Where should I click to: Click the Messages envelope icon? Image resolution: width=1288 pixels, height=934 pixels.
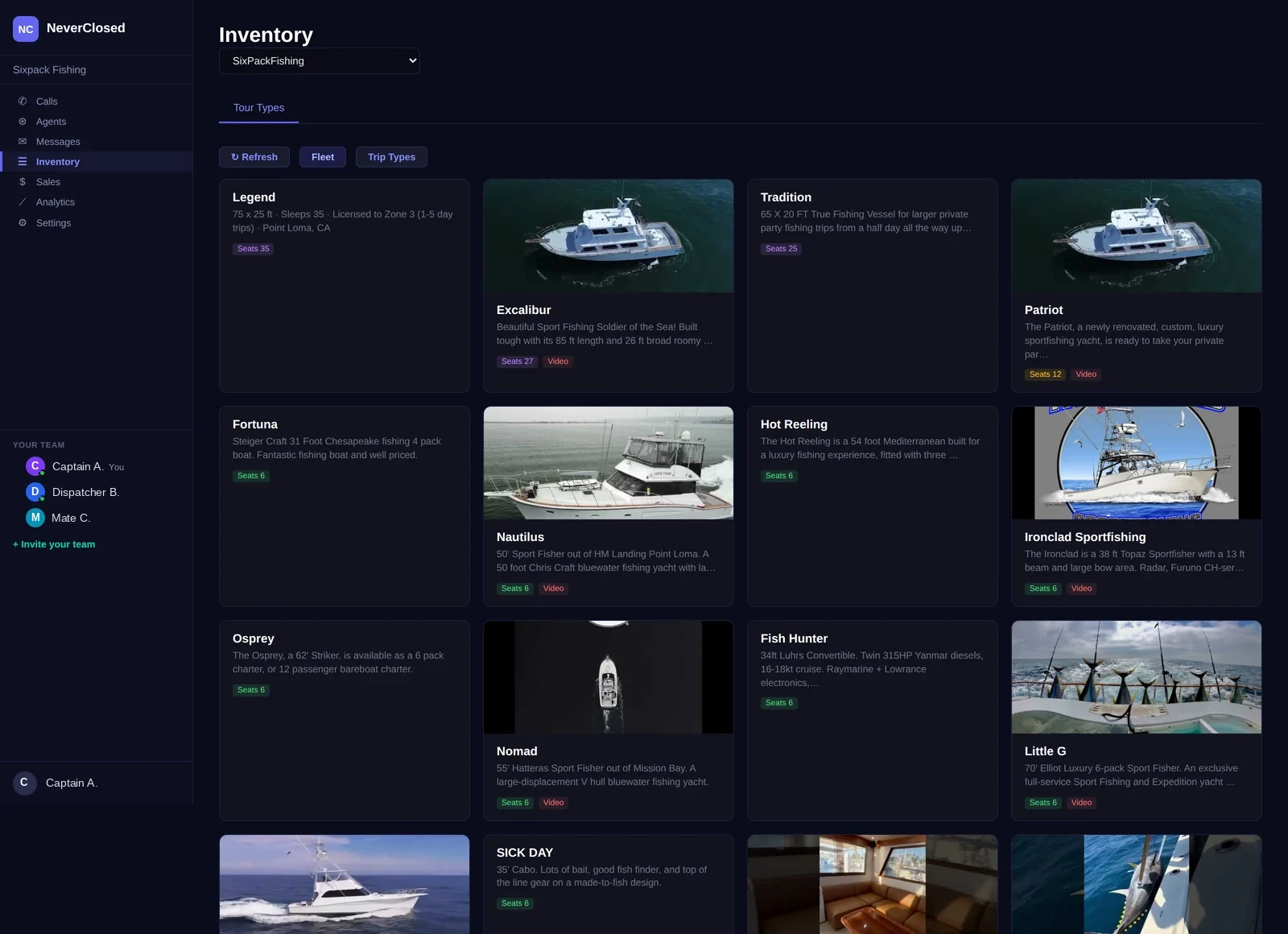pyautogui.click(x=23, y=142)
